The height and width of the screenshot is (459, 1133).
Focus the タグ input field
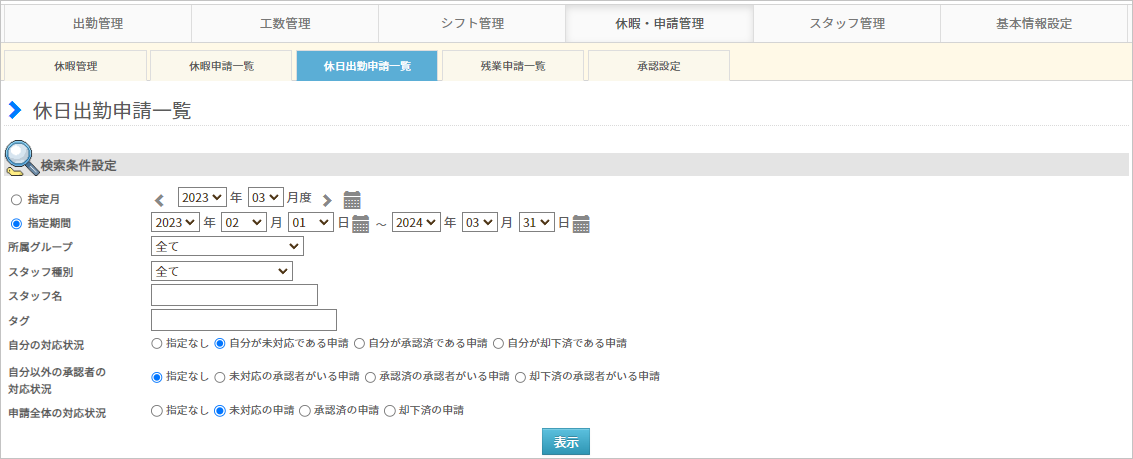(243, 320)
